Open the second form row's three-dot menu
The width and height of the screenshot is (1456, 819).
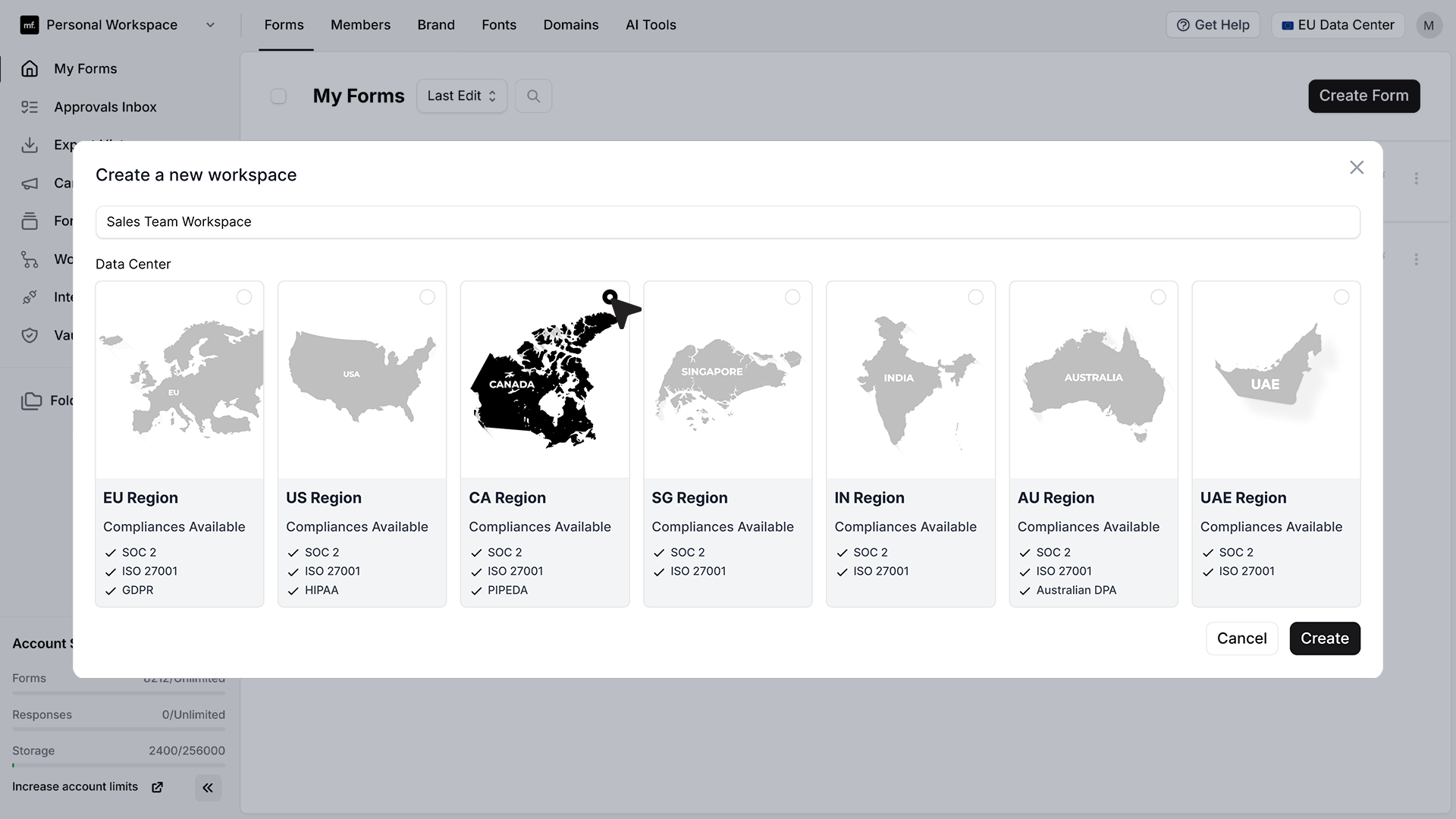(1416, 259)
